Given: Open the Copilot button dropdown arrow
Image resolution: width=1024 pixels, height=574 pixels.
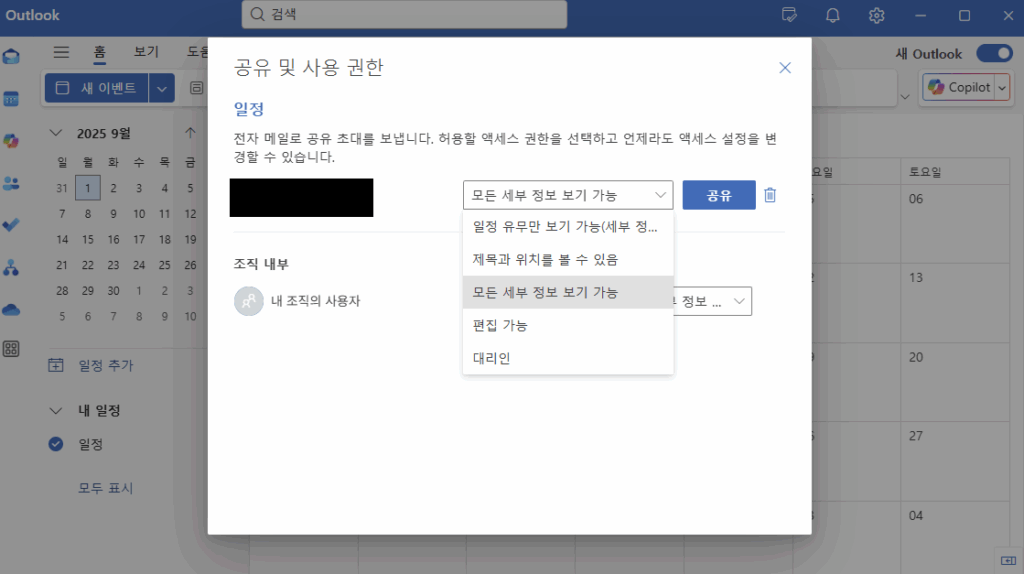Looking at the screenshot, I should pyautogui.click(x=1002, y=88).
